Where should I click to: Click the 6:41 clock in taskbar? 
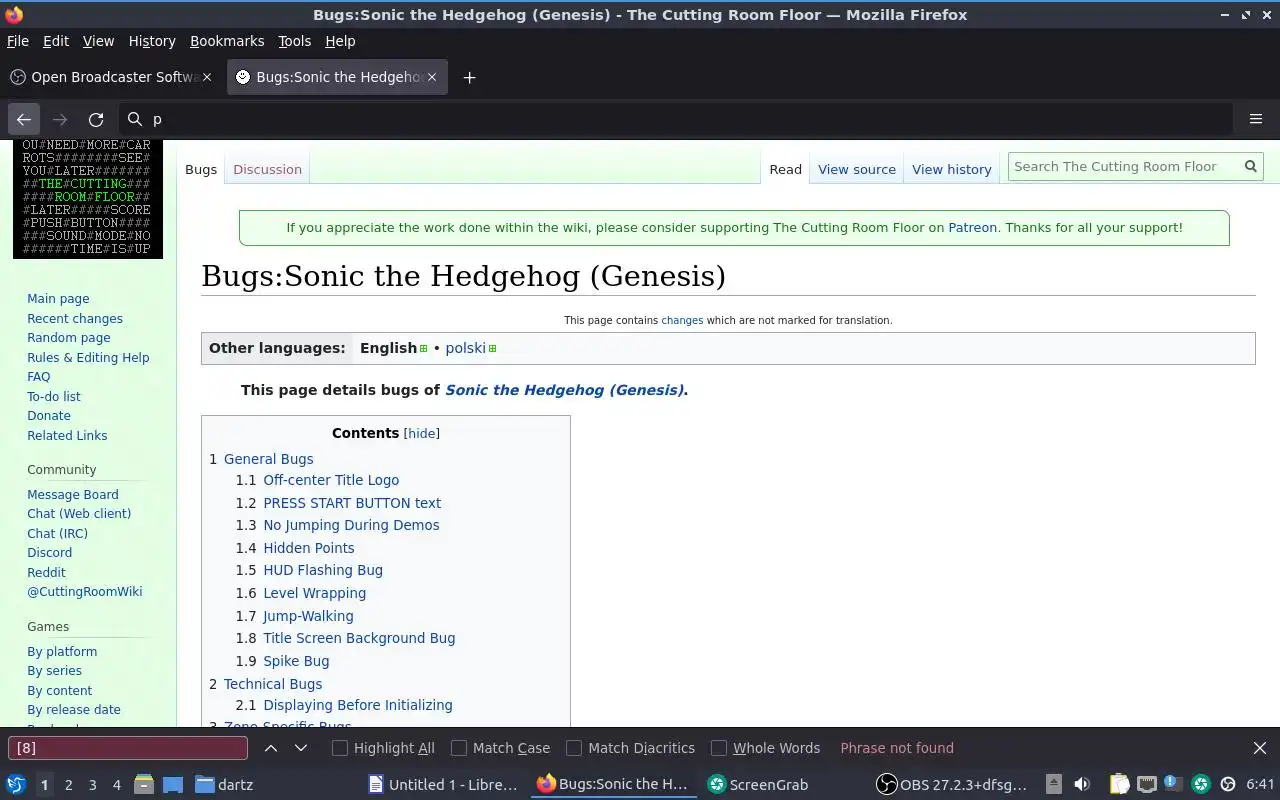[x=1260, y=784]
